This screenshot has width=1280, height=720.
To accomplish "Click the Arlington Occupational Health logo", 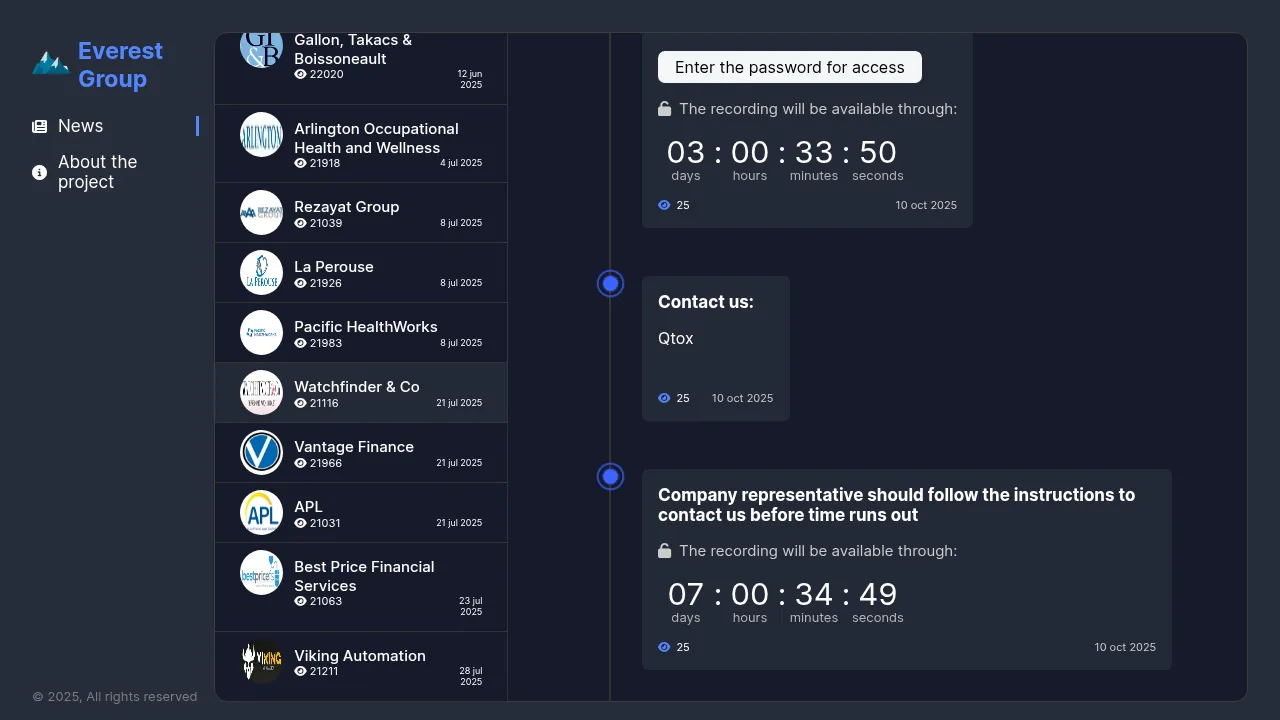I will point(261,135).
